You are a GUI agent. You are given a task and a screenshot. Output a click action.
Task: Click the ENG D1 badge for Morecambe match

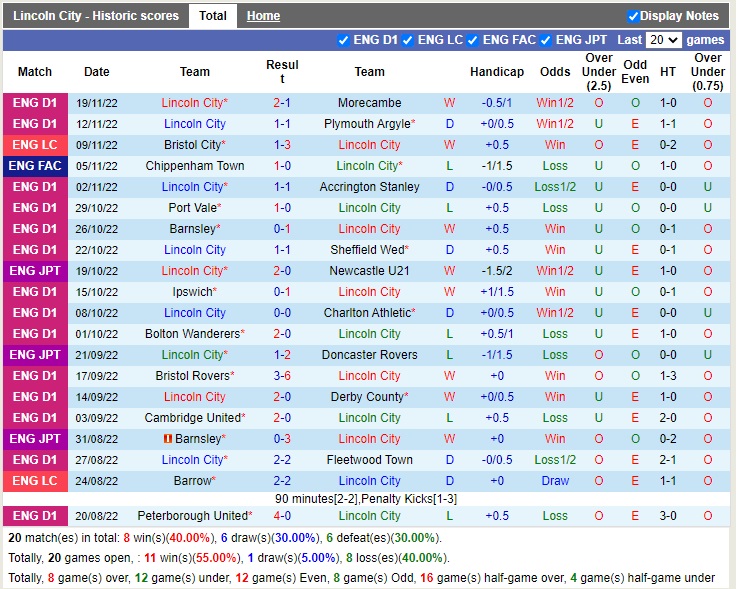[x=35, y=103]
